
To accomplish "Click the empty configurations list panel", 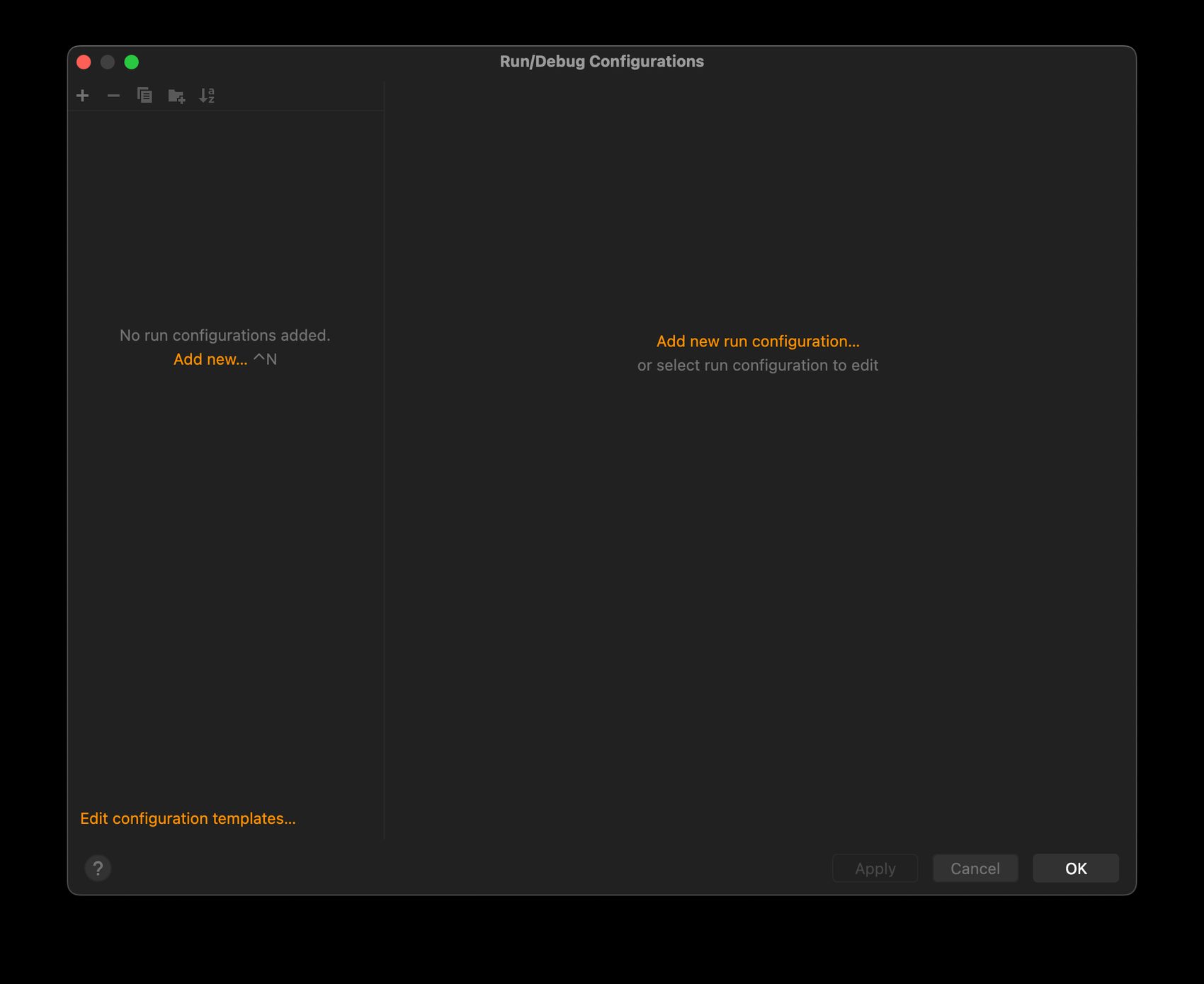I will pyautogui.click(x=225, y=567).
